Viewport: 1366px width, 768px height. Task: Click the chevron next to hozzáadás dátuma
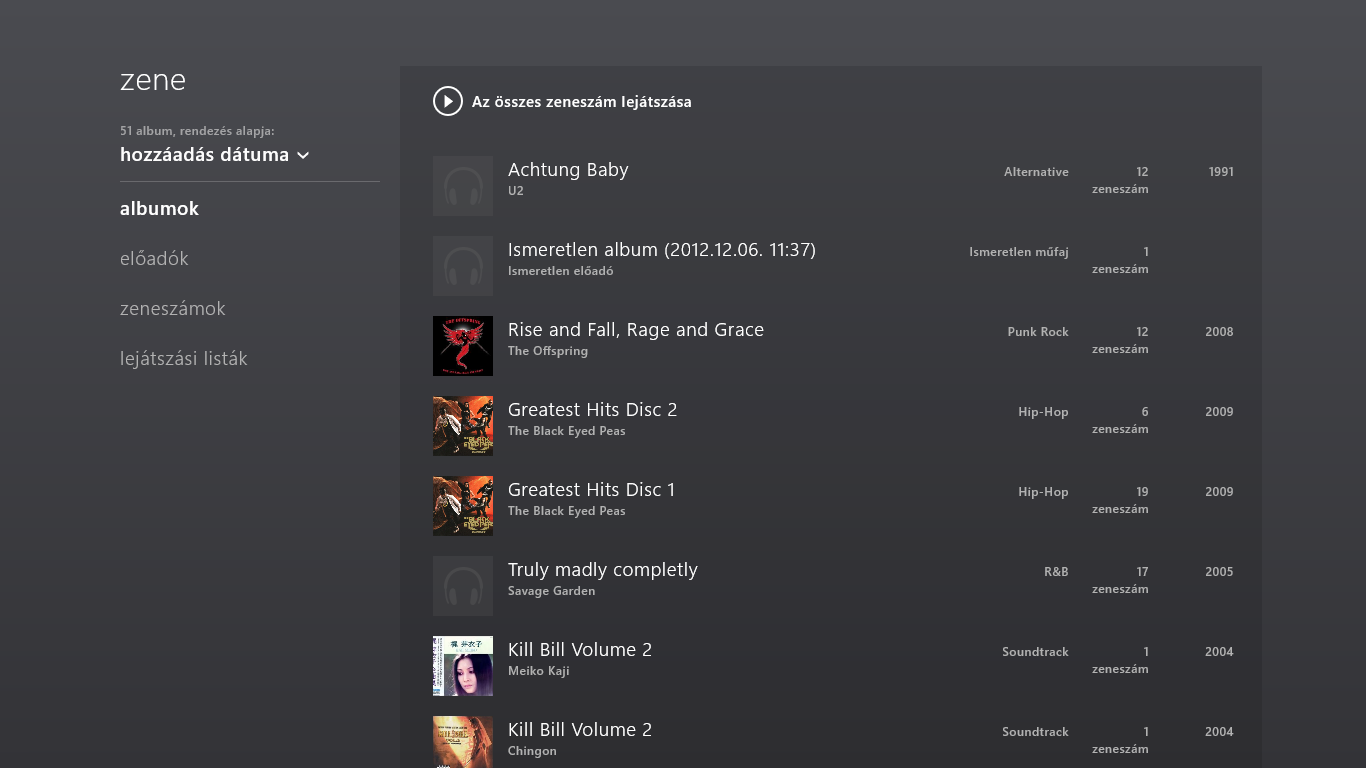point(303,156)
